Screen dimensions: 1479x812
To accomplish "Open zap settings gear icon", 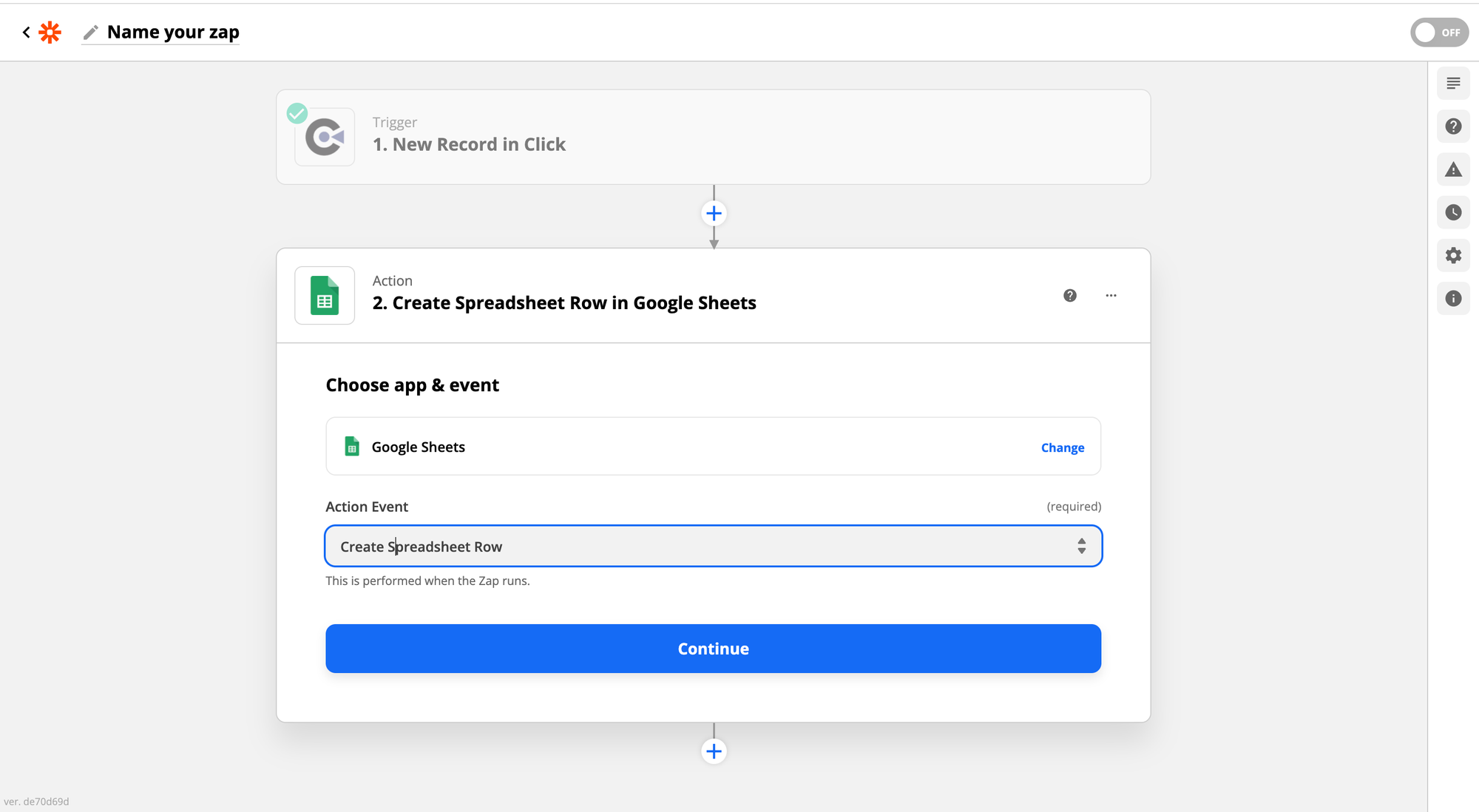I will point(1453,255).
